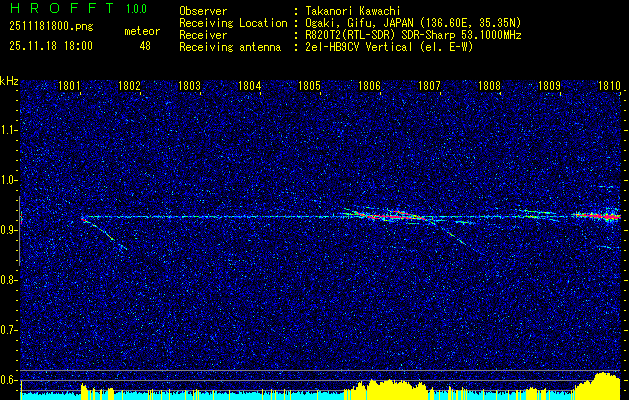Click the Receiving antenna label
This screenshot has width=629, height=400.
coord(230,47)
